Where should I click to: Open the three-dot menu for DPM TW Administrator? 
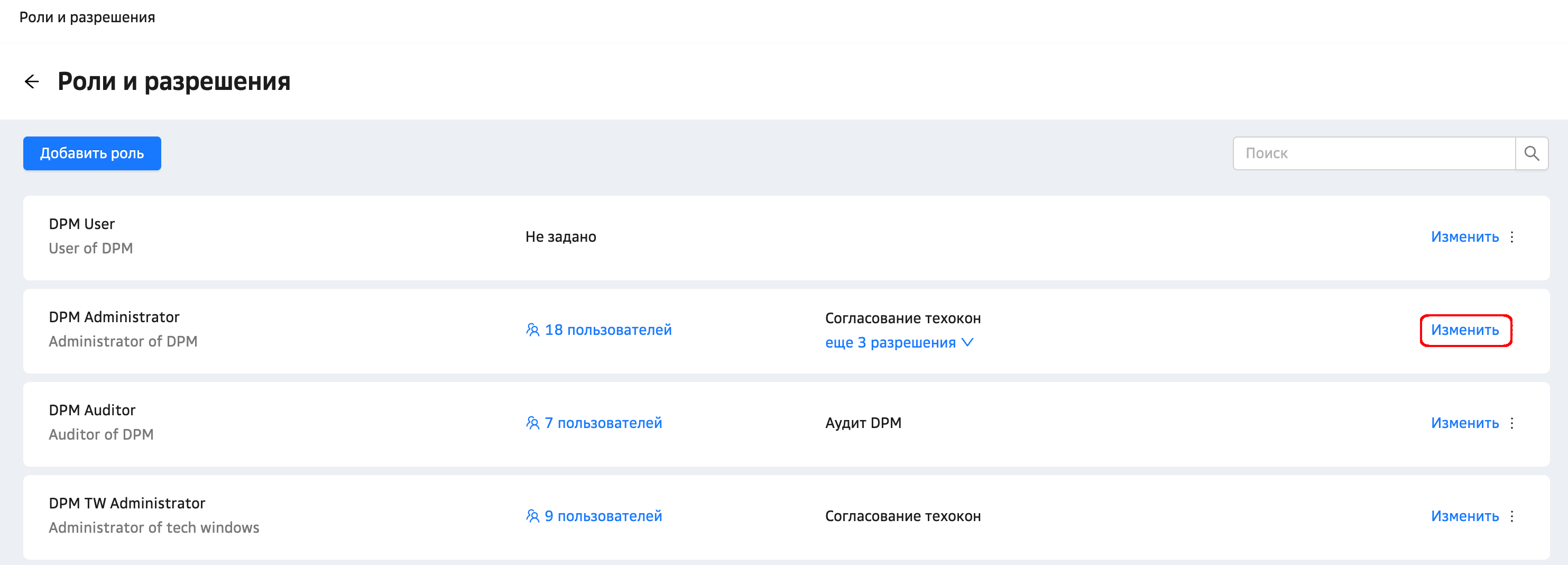1511,516
